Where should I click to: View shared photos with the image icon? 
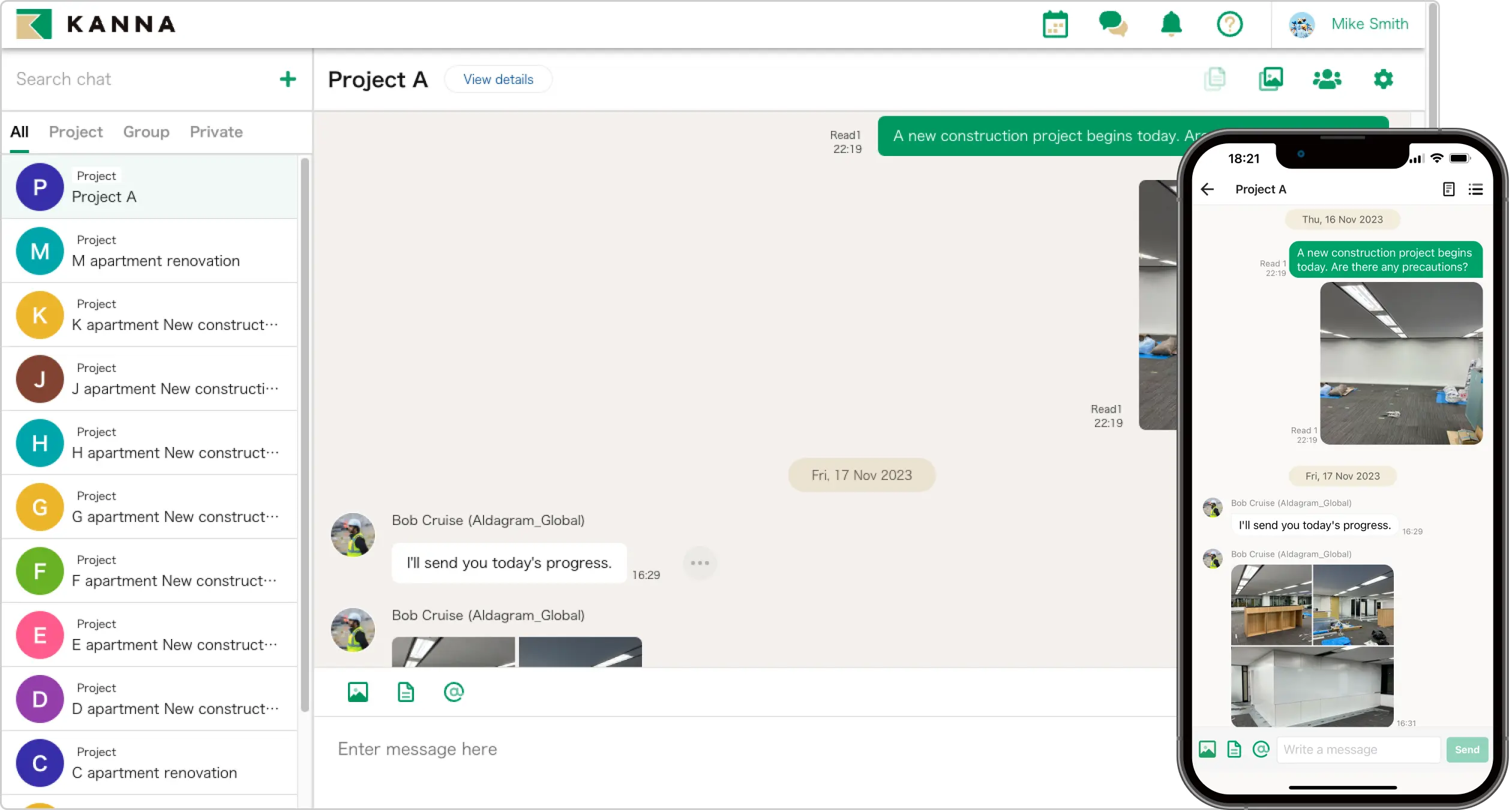(1271, 79)
